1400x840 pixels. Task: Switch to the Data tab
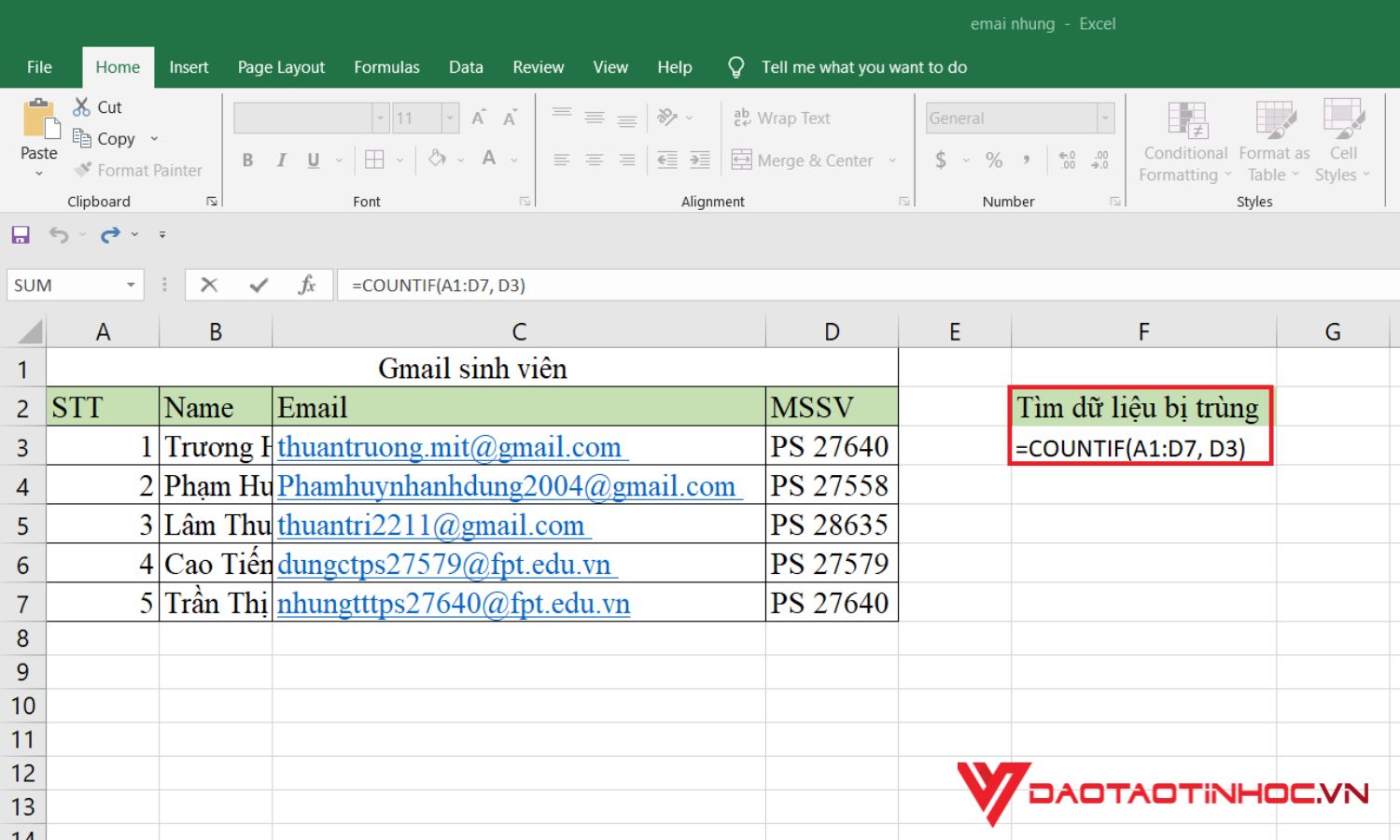[x=466, y=67]
